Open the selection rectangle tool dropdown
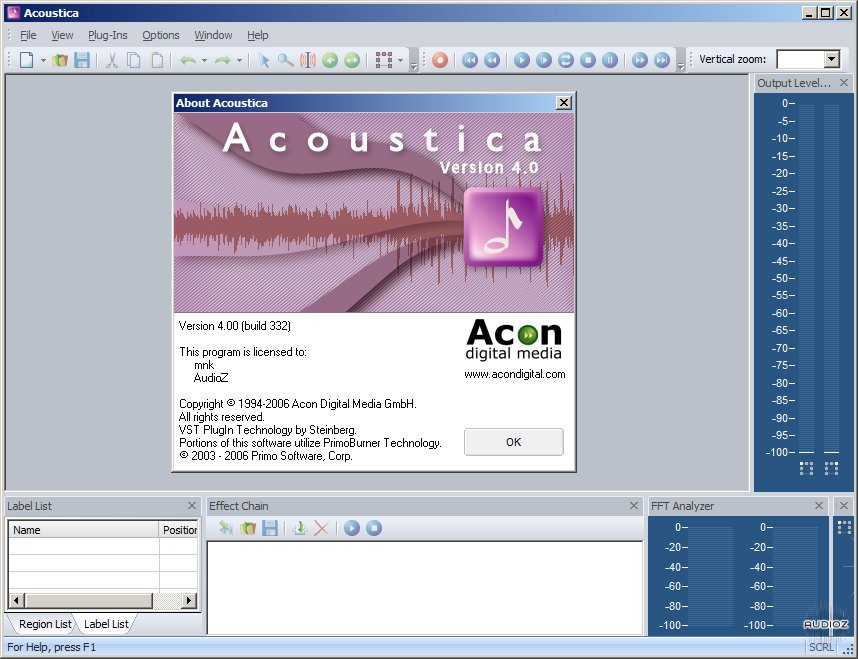 [x=401, y=60]
